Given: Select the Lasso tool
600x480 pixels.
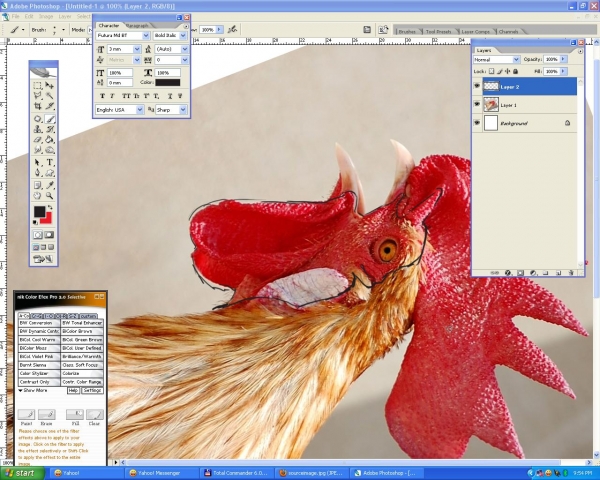Looking at the screenshot, I should [38, 95].
